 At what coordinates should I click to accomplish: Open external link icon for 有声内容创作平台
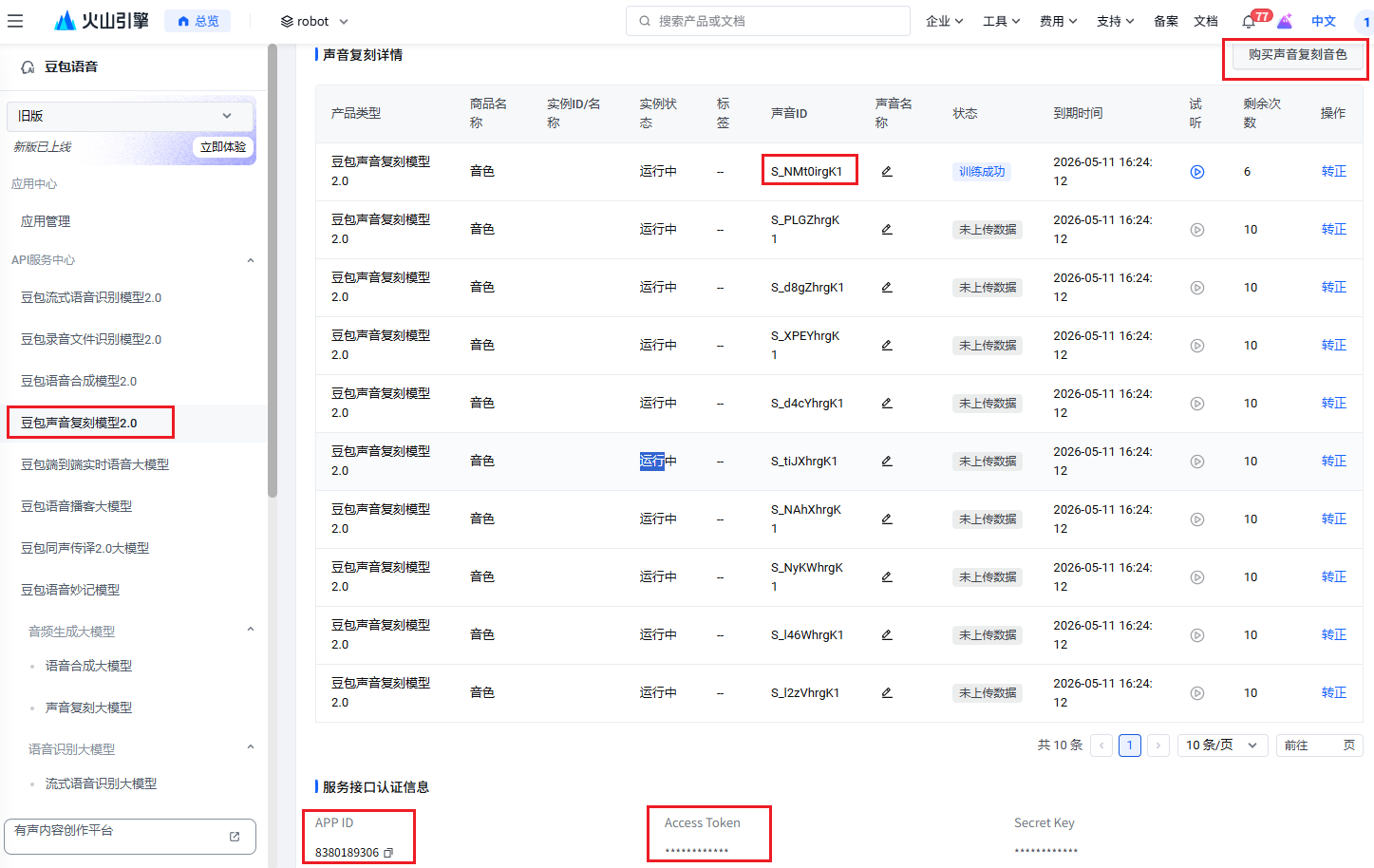click(235, 837)
